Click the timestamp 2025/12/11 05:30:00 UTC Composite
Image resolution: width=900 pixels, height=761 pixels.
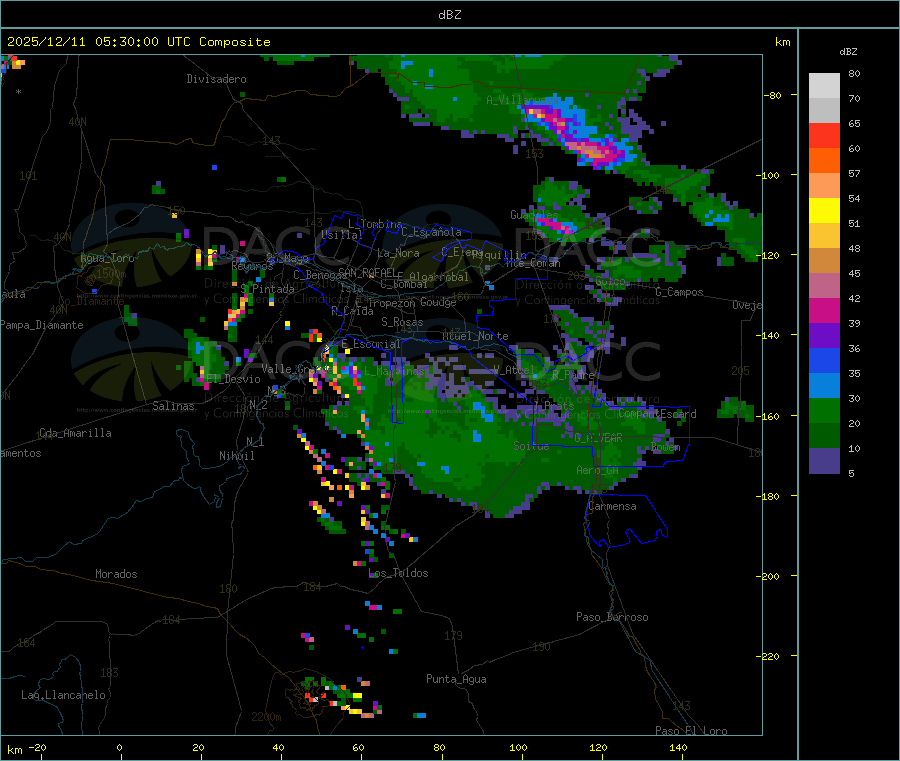[138, 42]
